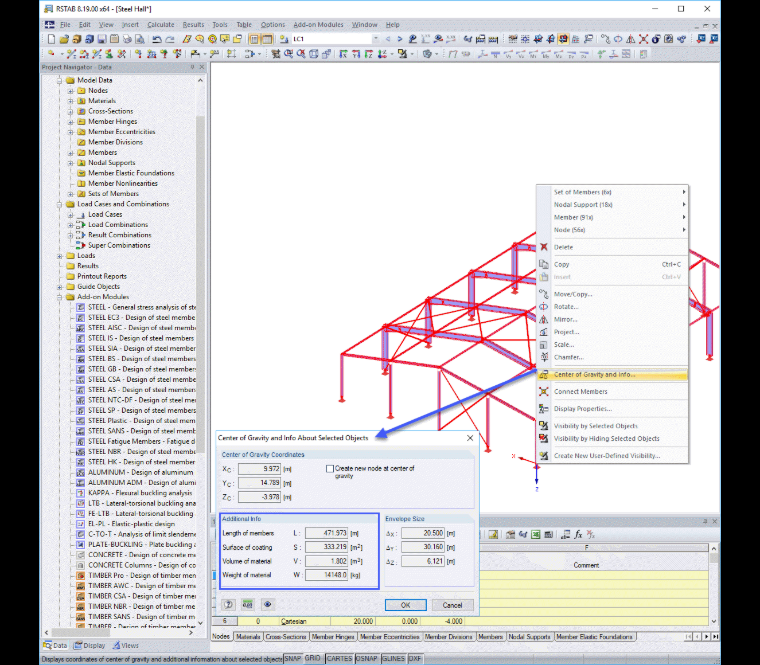Redo the last undone action
Screen dimensions: 760x665
pos(170,39)
